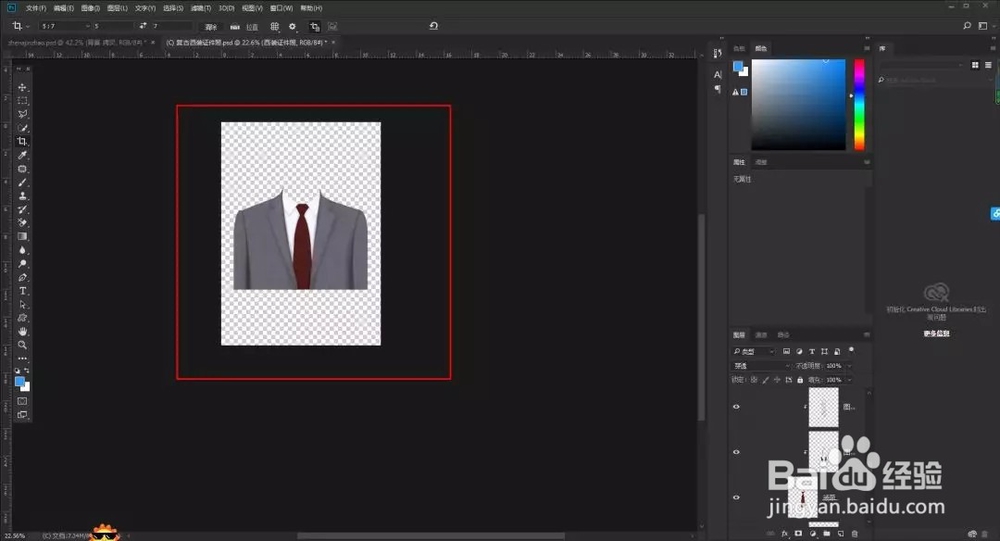Click the reset crop arrow icon

(433, 26)
